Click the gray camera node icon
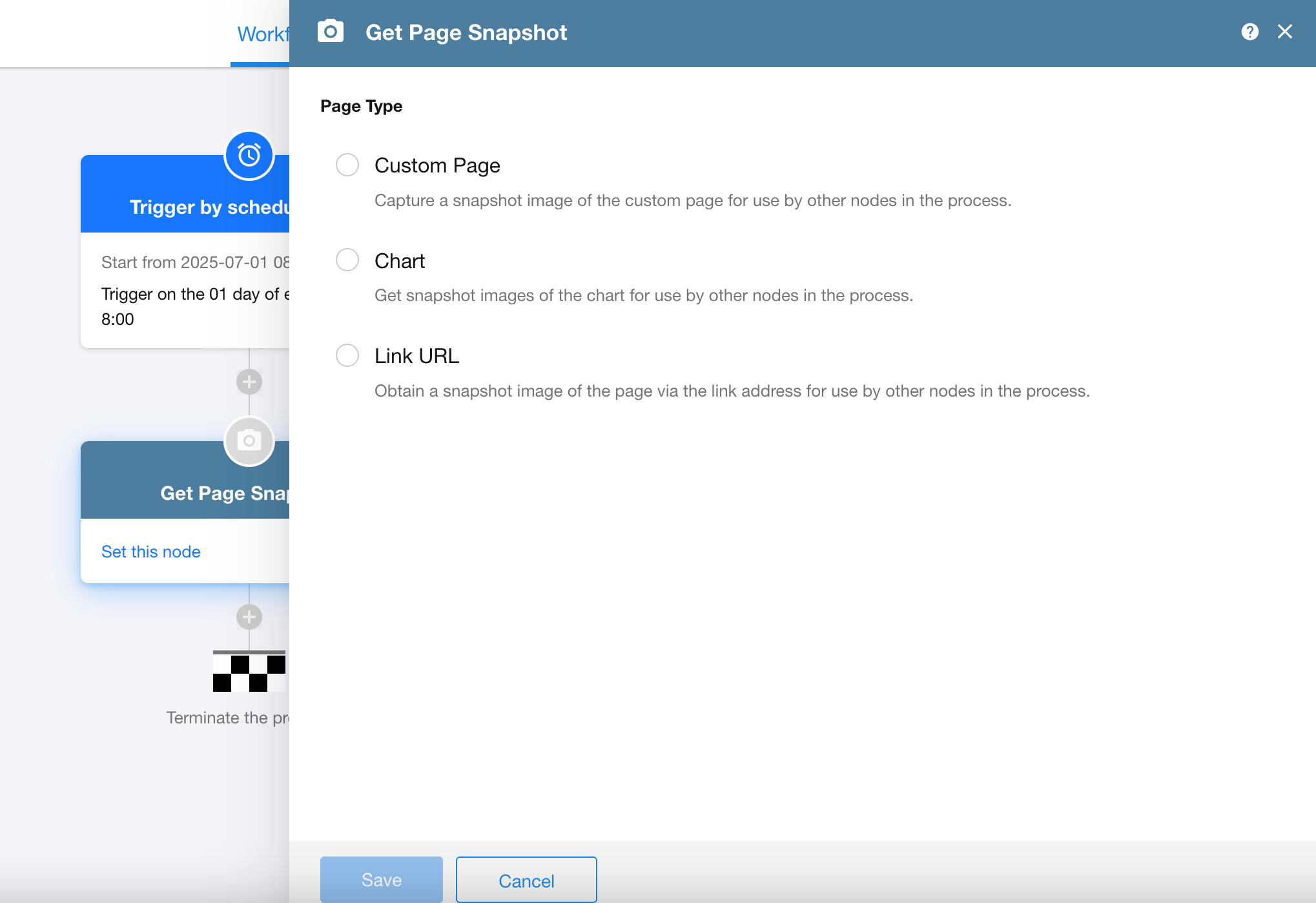The height and width of the screenshot is (903, 1316). click(249, 441)
